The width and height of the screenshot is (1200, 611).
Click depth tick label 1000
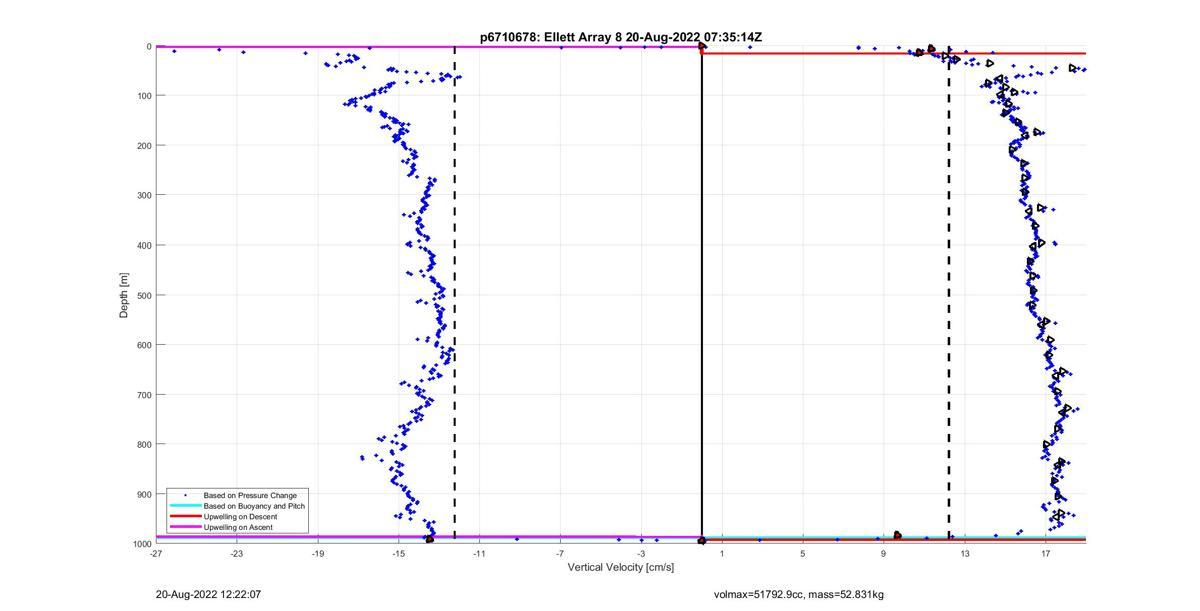point(142,544)
